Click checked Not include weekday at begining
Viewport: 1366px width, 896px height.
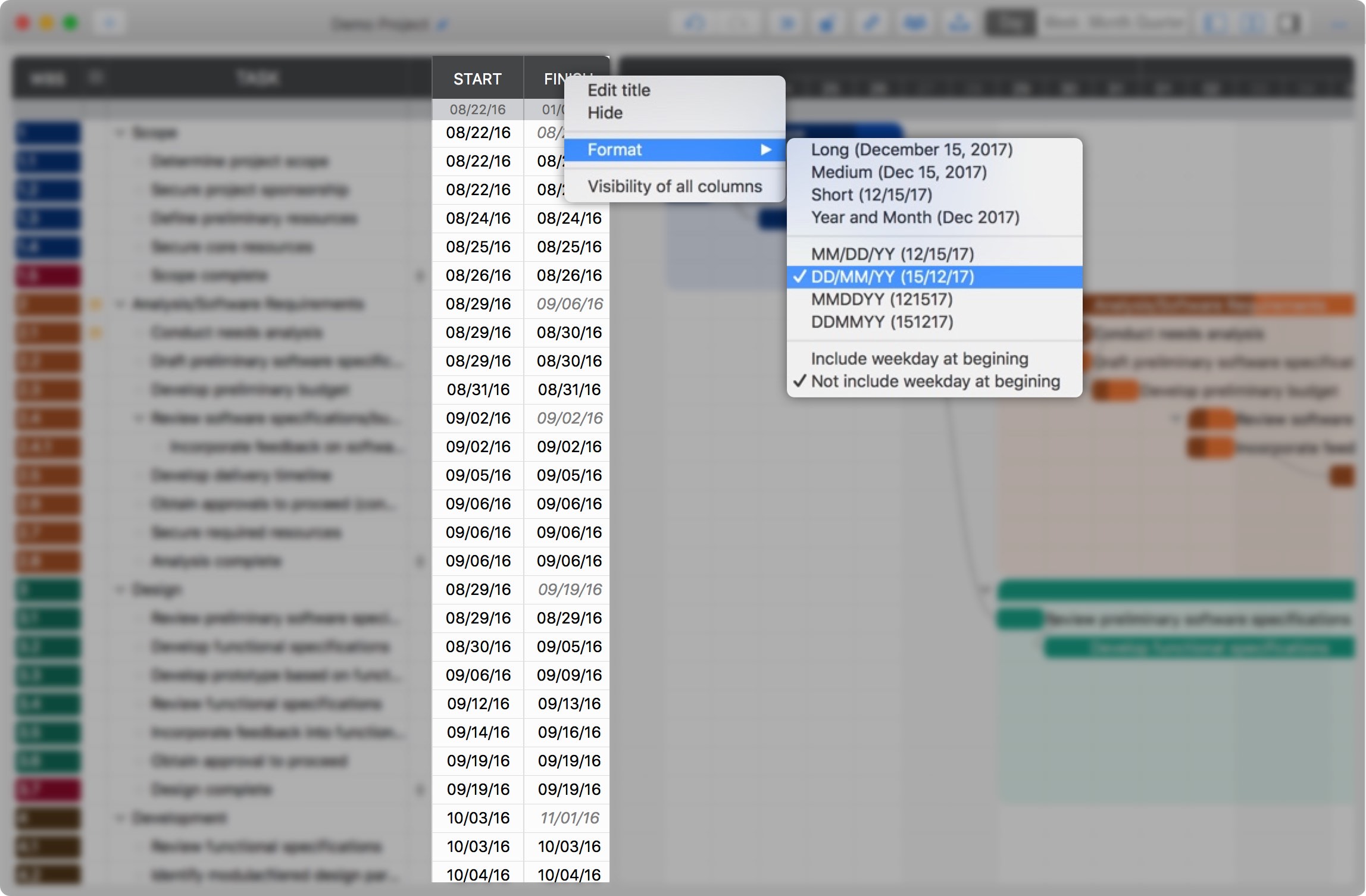click(934, 382)
